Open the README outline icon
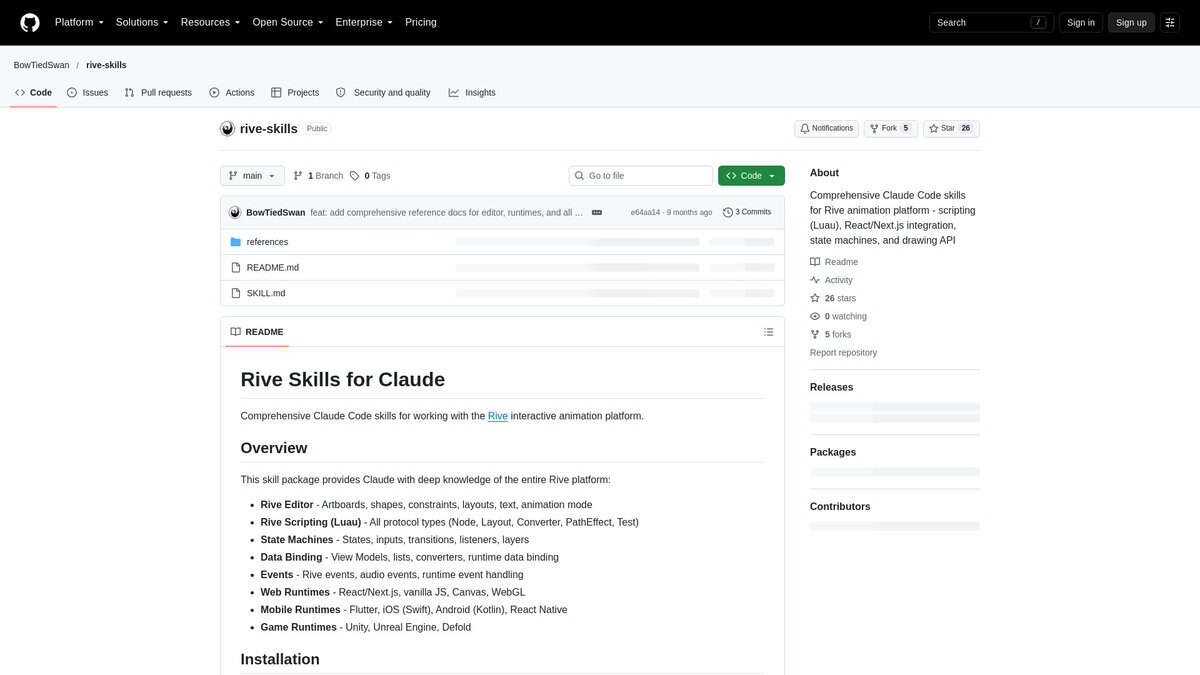 click(768, 332)
